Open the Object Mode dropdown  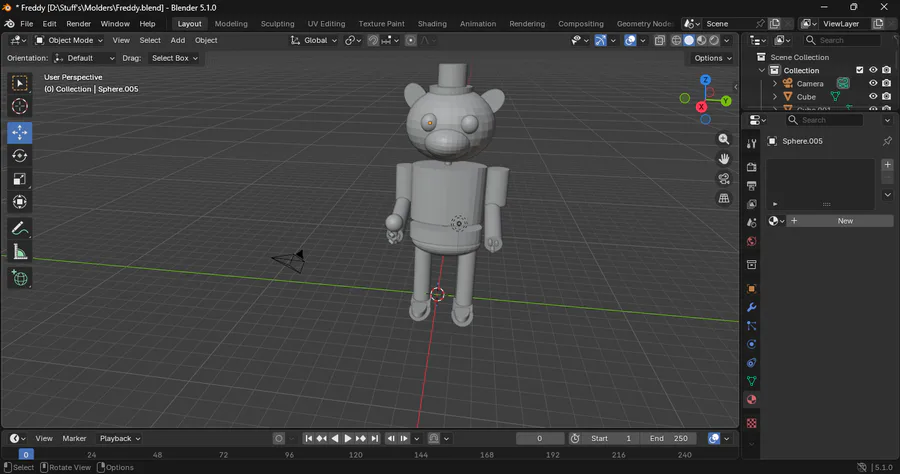click(69, 40)
